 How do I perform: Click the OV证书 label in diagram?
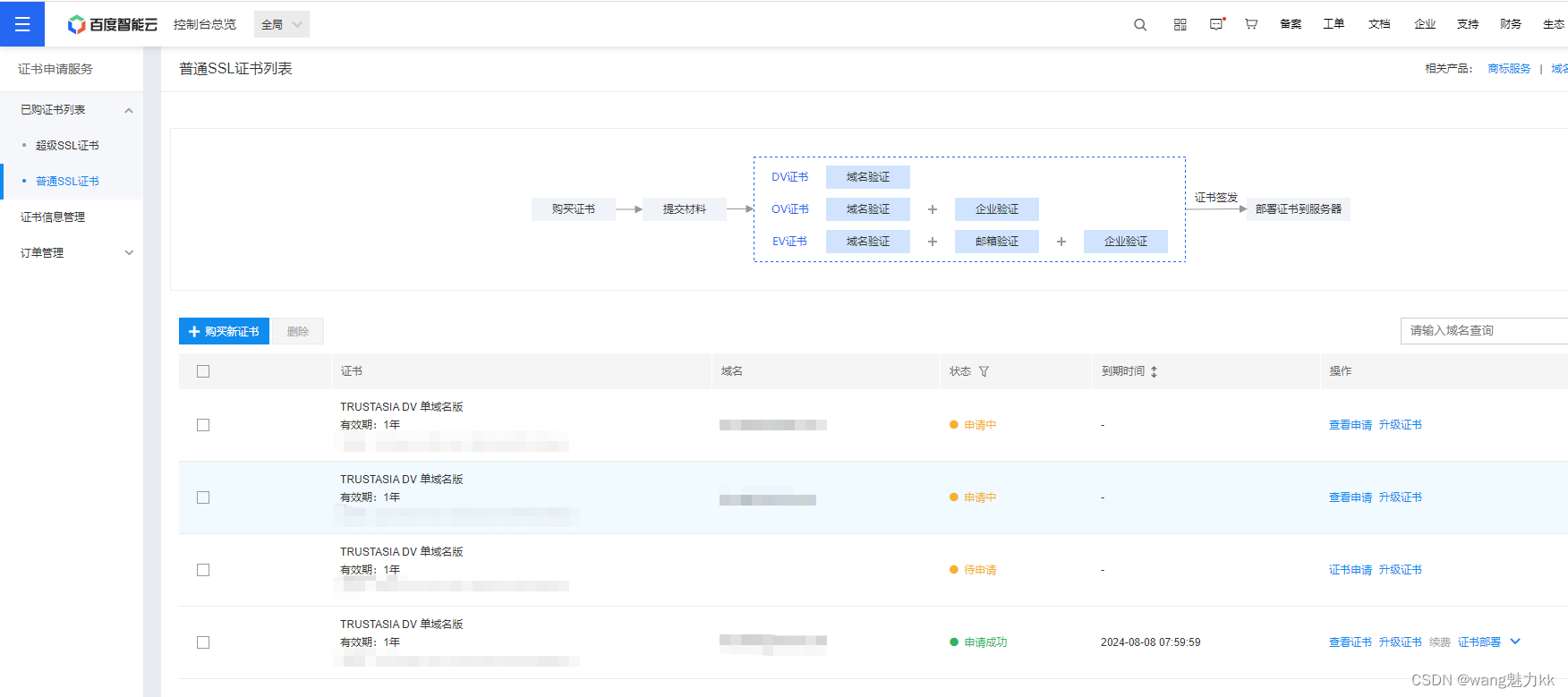(x=789, y=209)
